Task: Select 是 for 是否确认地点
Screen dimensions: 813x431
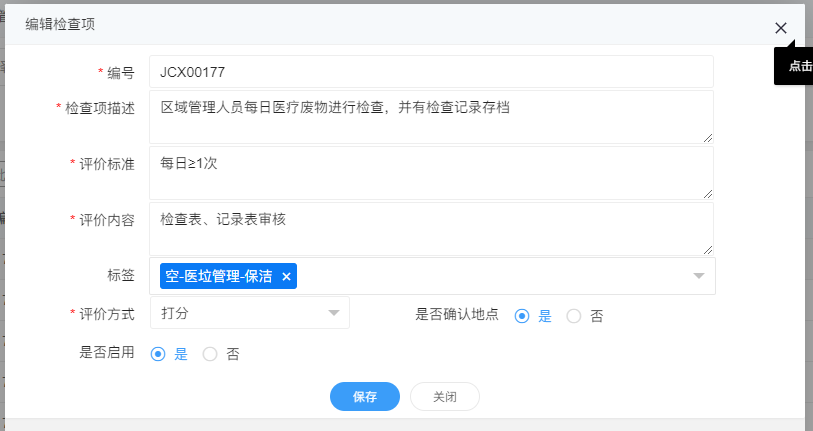Action: (522, 316)
